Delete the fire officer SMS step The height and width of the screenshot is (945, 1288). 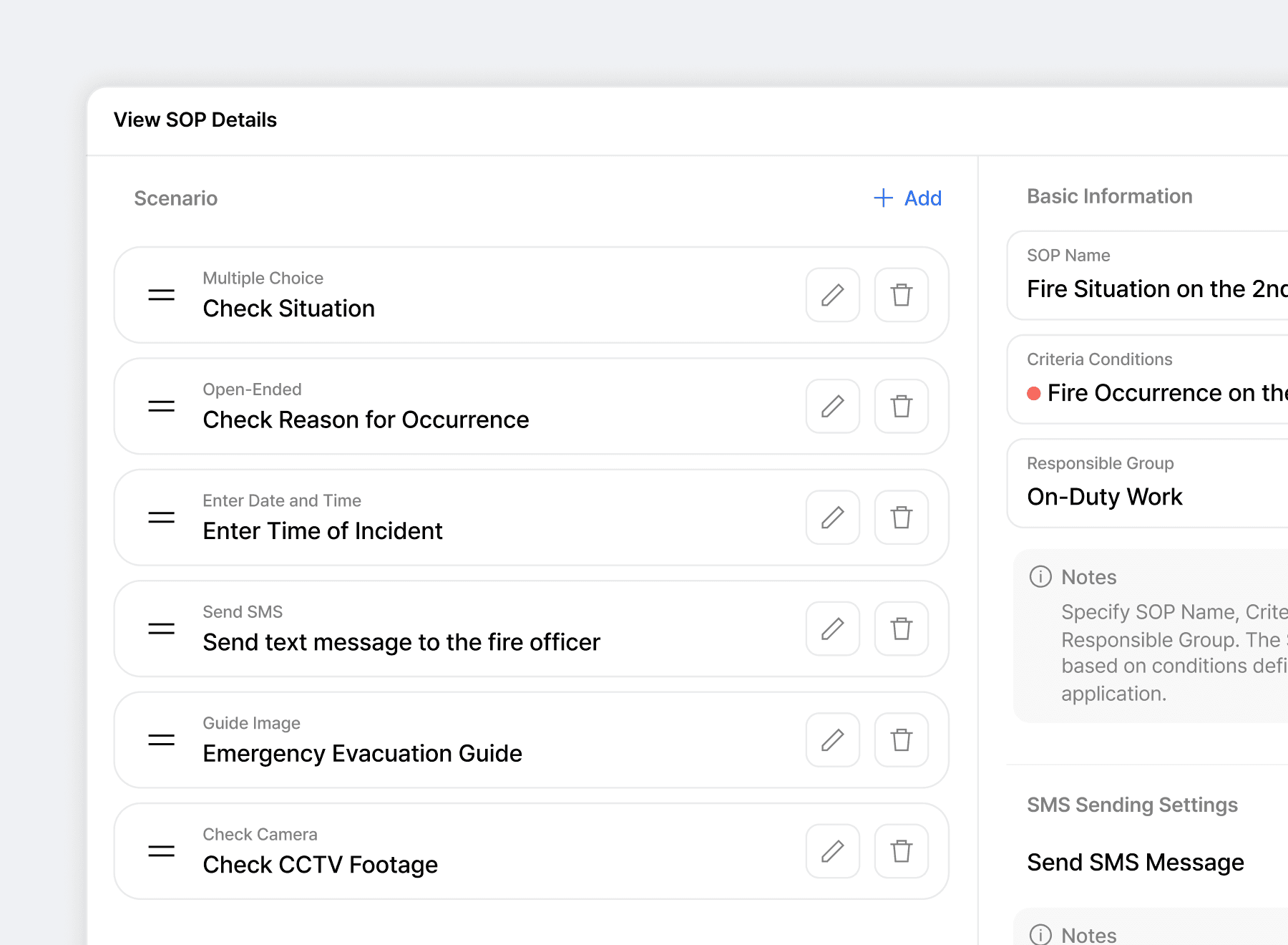[x=901, y=629]
